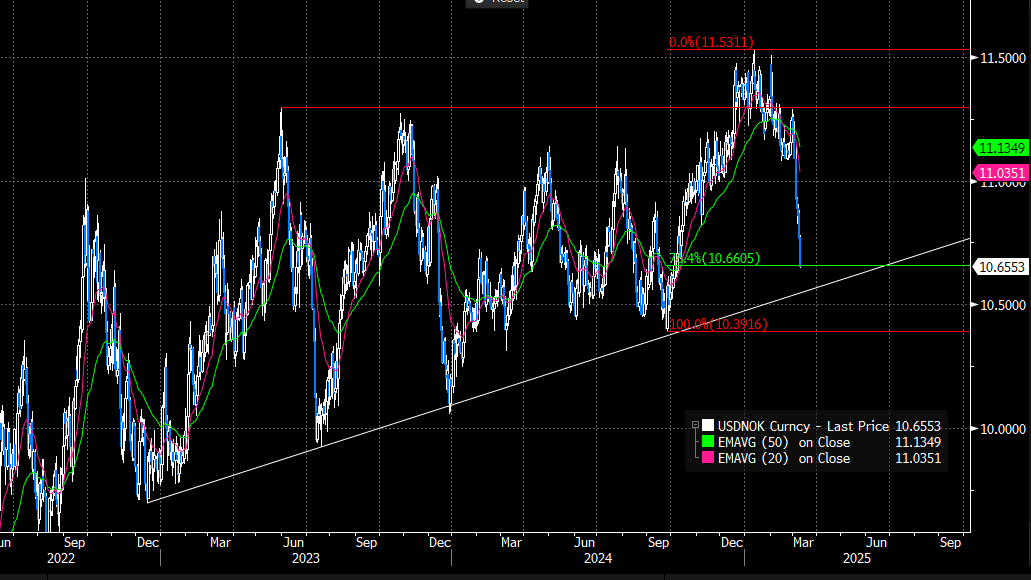
Task: Click the partially visible Reset button
Action: tap(494, 2)
